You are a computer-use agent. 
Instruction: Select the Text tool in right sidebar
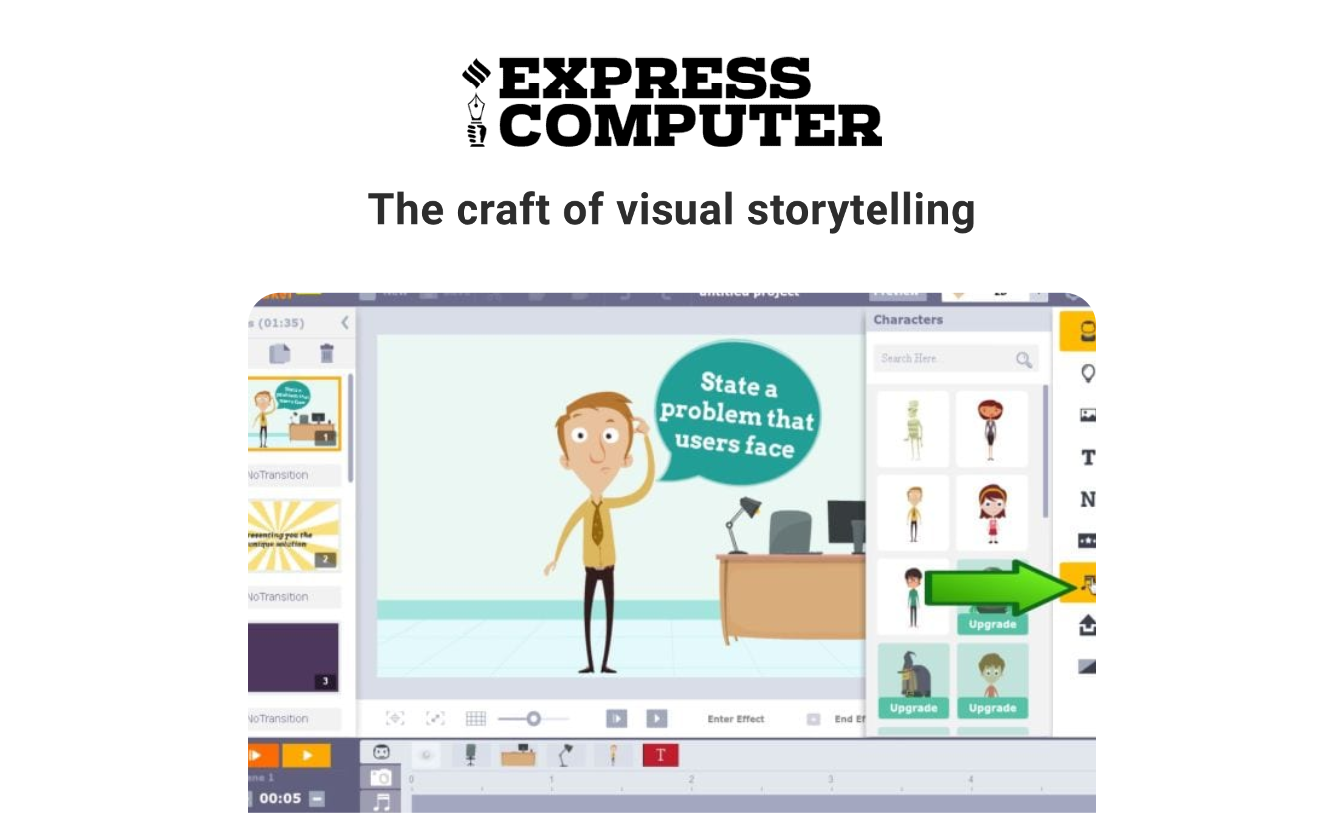tap(1087, 457)
